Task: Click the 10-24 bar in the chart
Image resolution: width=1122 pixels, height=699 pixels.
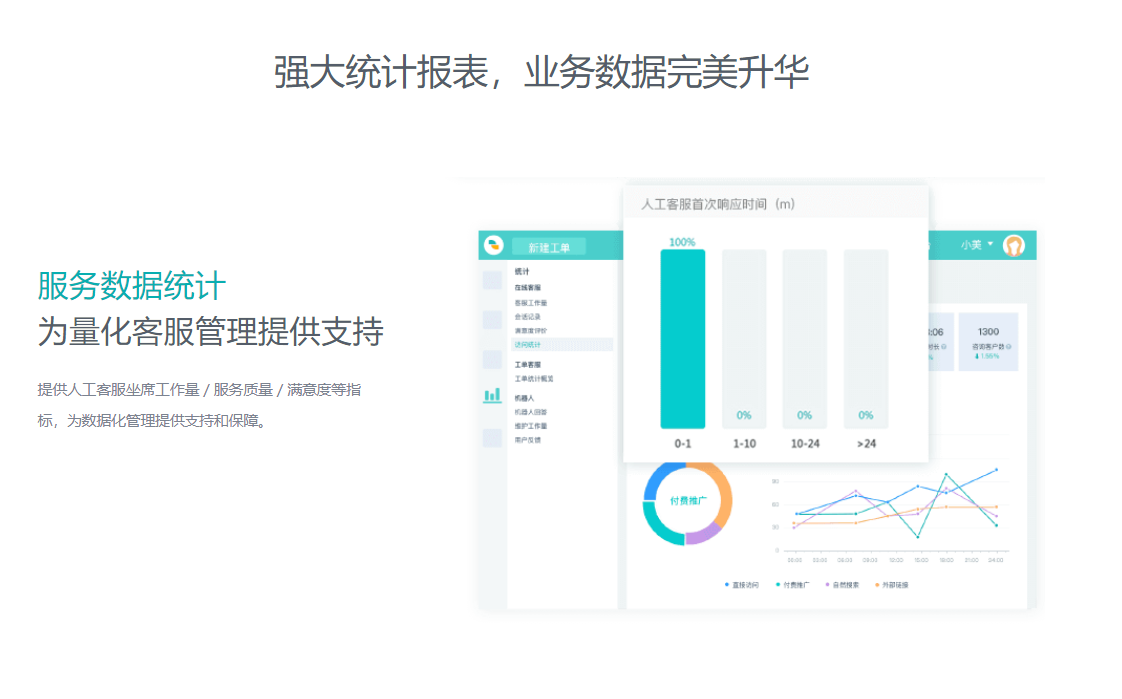Action: click(805, 338)
